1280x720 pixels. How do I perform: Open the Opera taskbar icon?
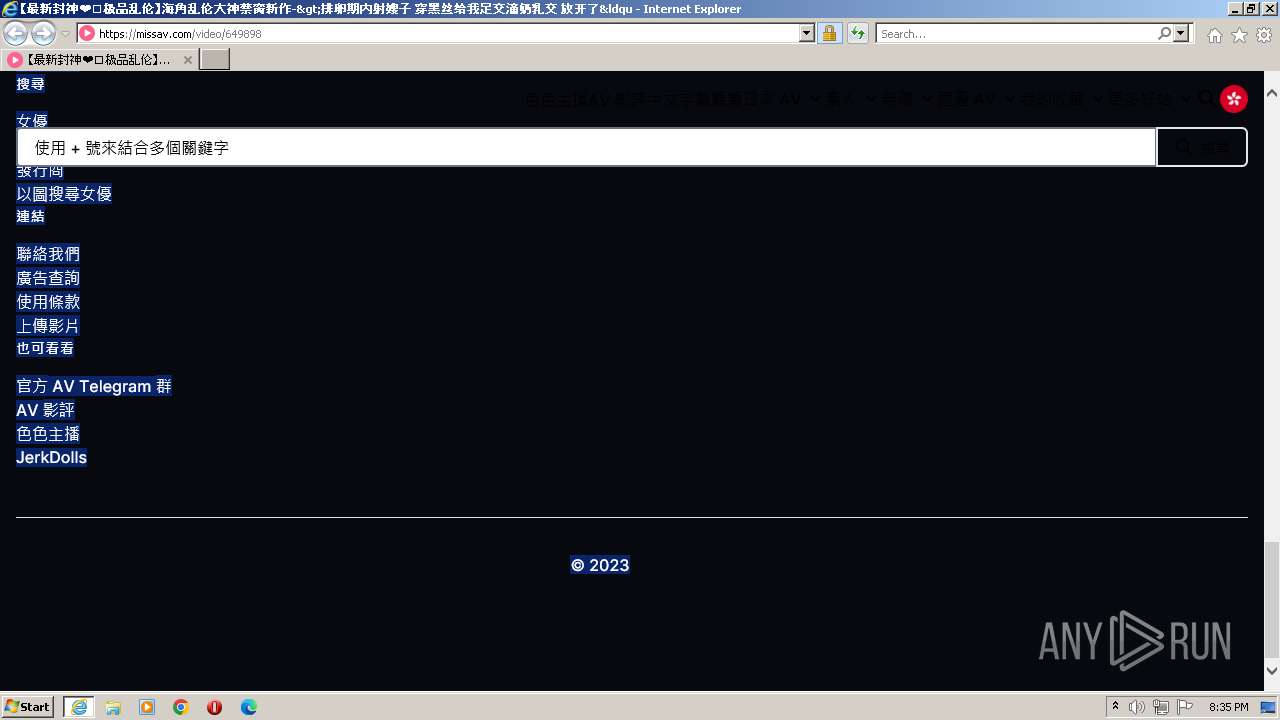pyautogui.click(x=214, y=707)
